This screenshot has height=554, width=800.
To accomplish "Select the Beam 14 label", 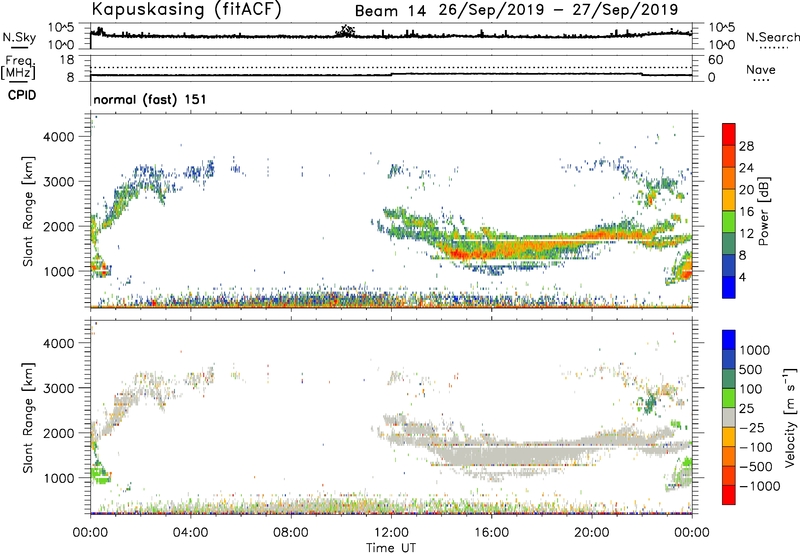I will click(390, 11).
